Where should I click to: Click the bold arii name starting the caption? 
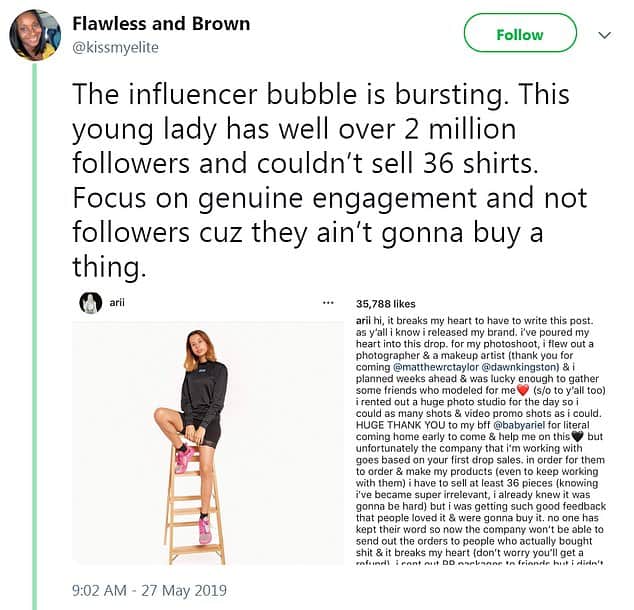tap(363, 320)
